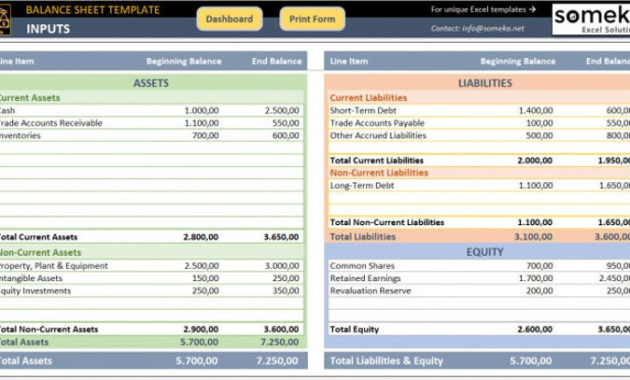Select the Long-Term Debt line item
Image resolution: width=630 pixels, height=380 pixels.
(362, 186)
